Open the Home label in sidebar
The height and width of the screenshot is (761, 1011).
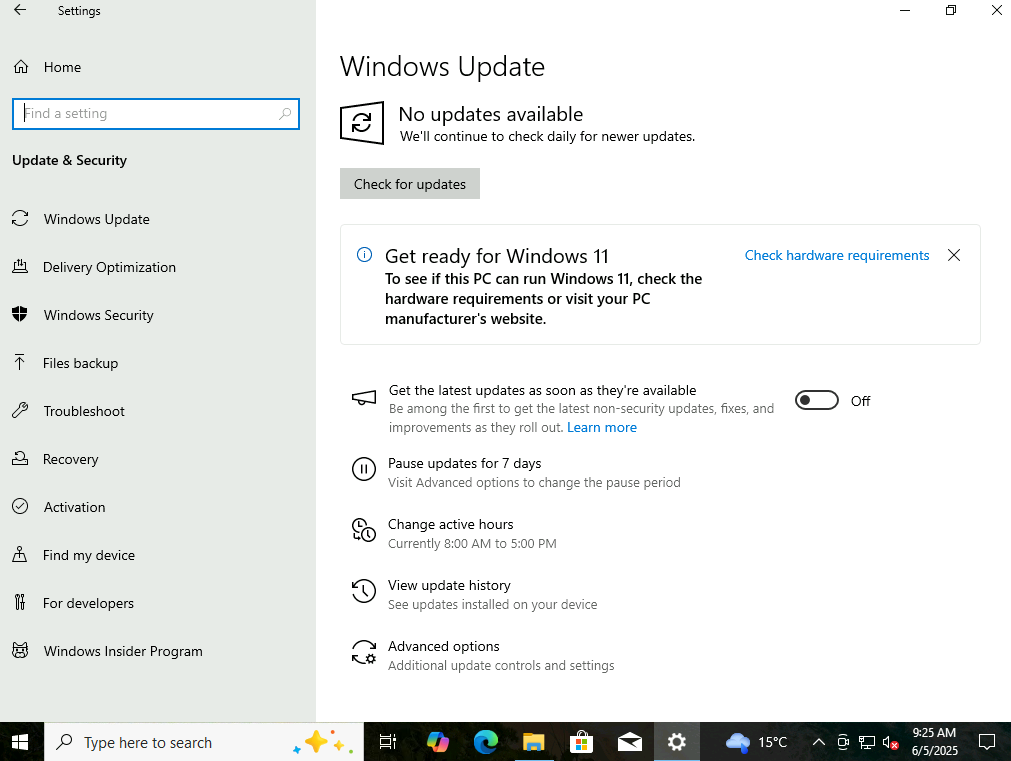coord(63,67)
